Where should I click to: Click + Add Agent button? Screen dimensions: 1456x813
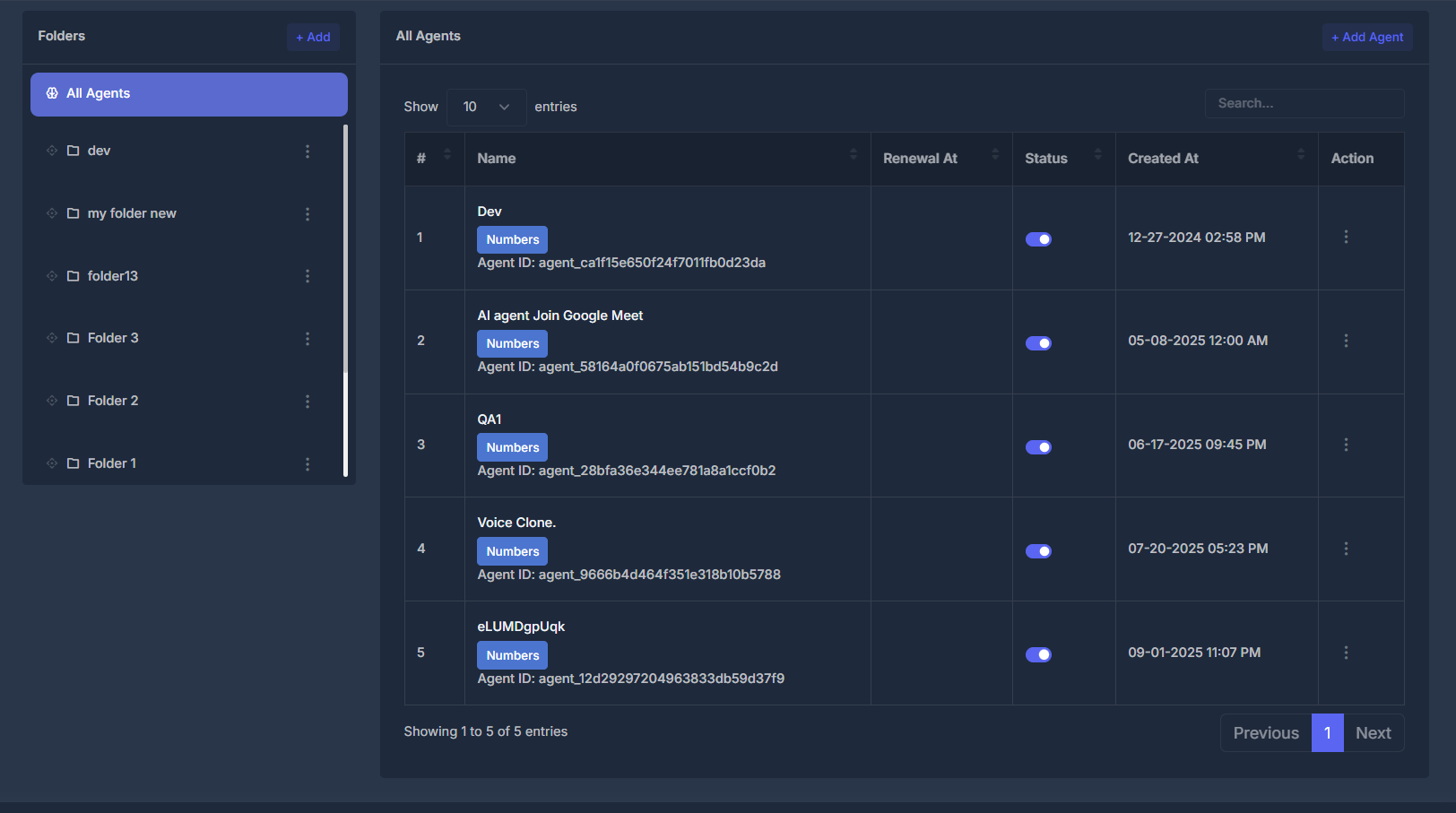(x=1367, y=37)
